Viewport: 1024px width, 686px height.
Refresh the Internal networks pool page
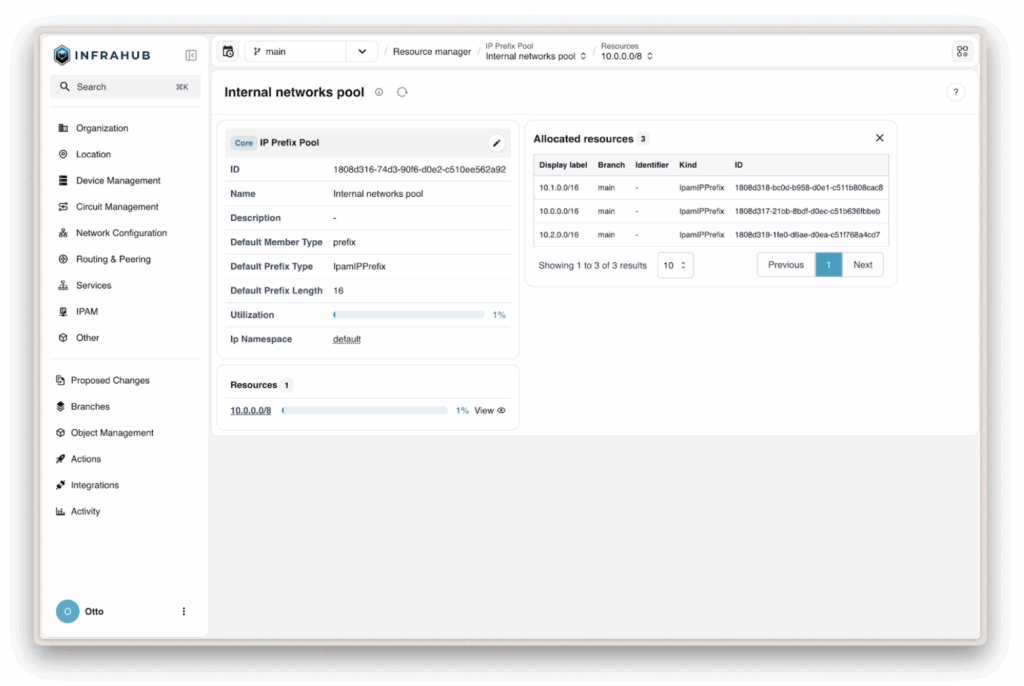point(402,91)
